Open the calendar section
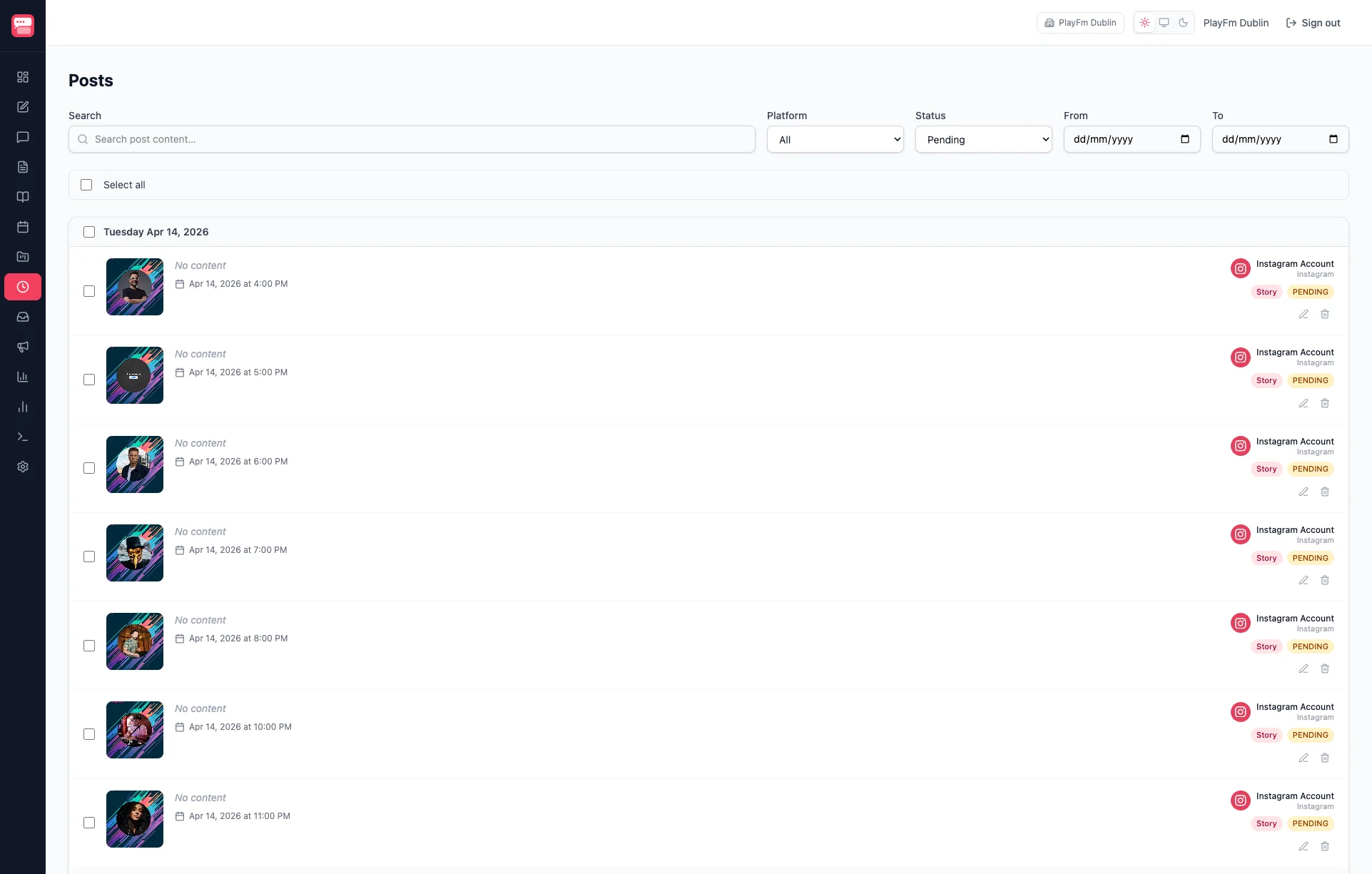 23,227
